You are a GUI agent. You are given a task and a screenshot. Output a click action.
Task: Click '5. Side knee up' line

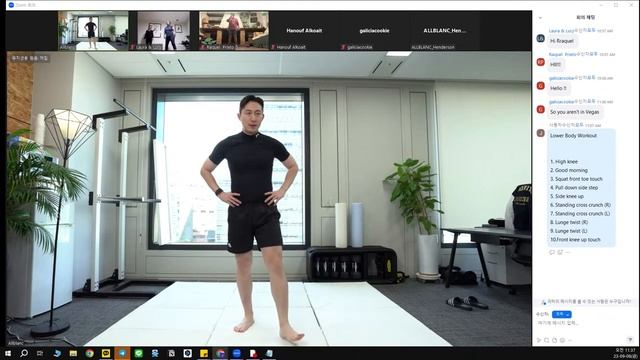click(x=567, y=196)
